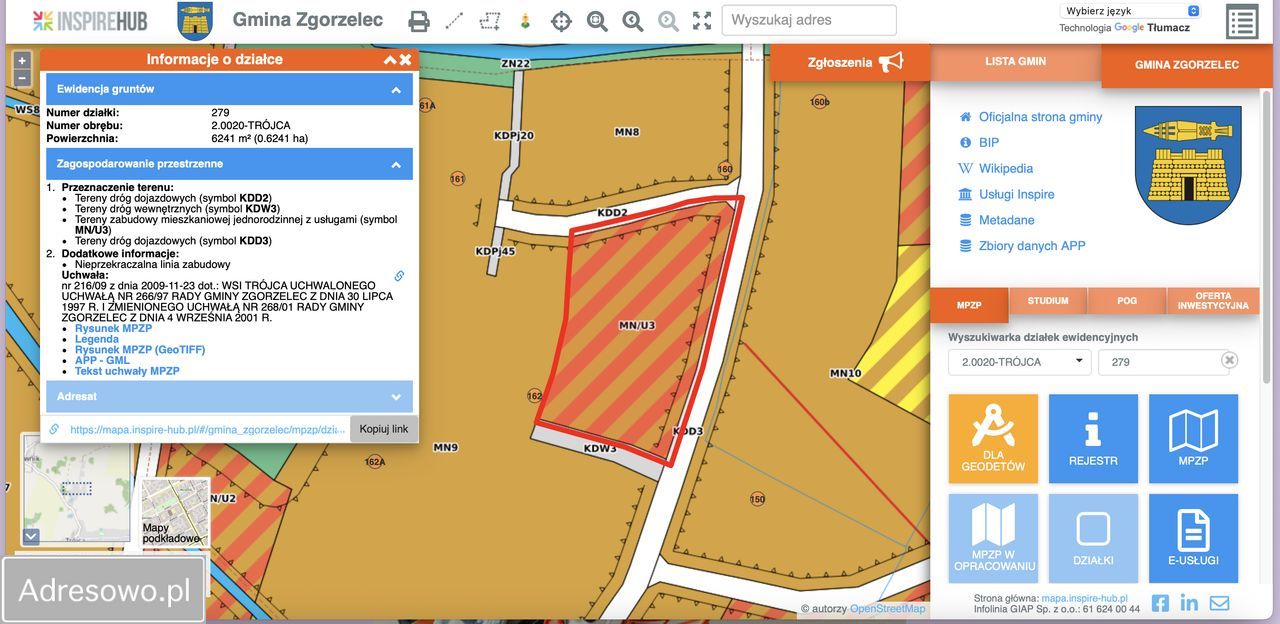
Task: Click the MPZP map tile
Action: click(1193, 439)
